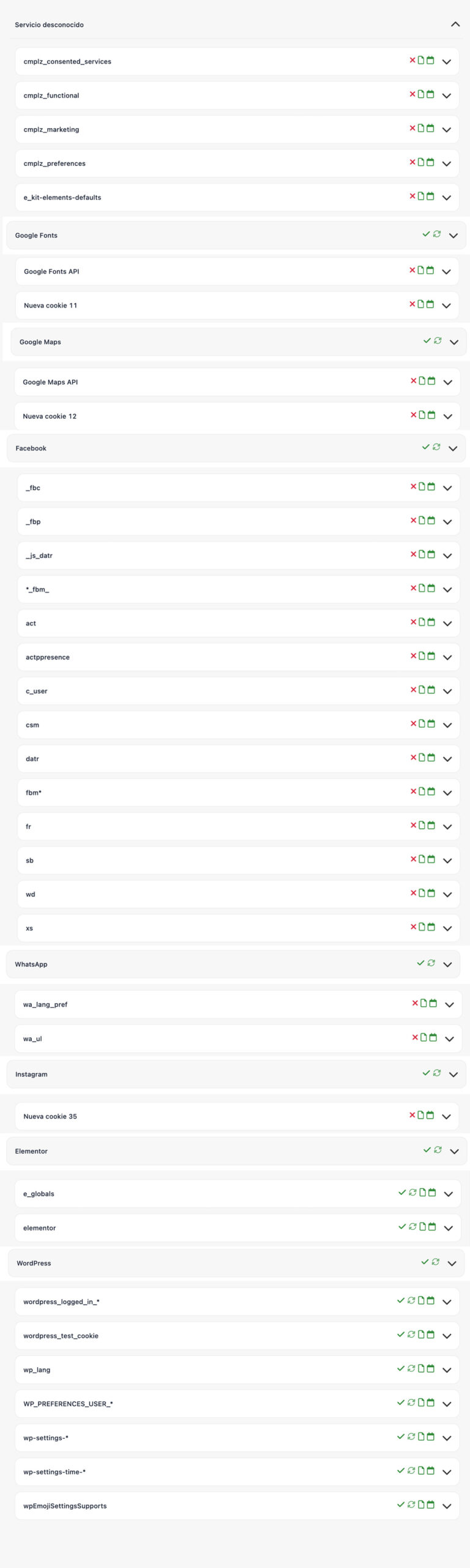The image size is (470, 1568).
Task: Click the green checkmark on the Facebook header
Action: tap(426, 447)
